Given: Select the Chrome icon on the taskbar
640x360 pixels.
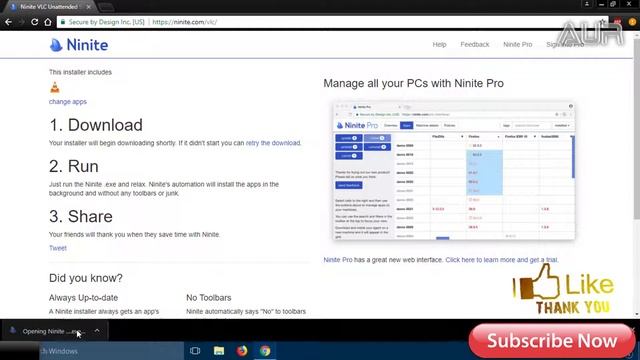Looking at the screenshot, I should [265, 351].
